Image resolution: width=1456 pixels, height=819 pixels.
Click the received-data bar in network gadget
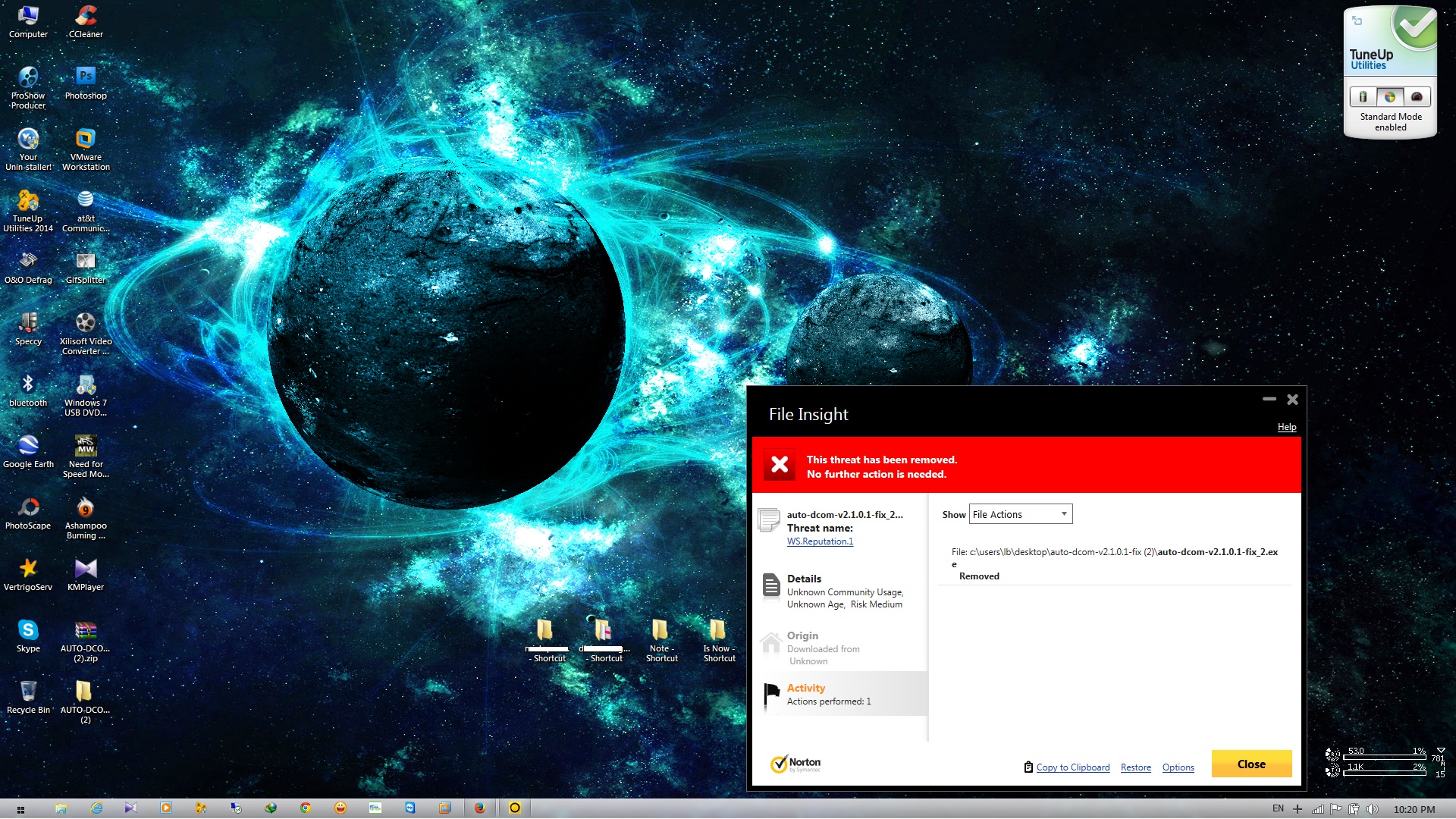[x=1384, y=756]
